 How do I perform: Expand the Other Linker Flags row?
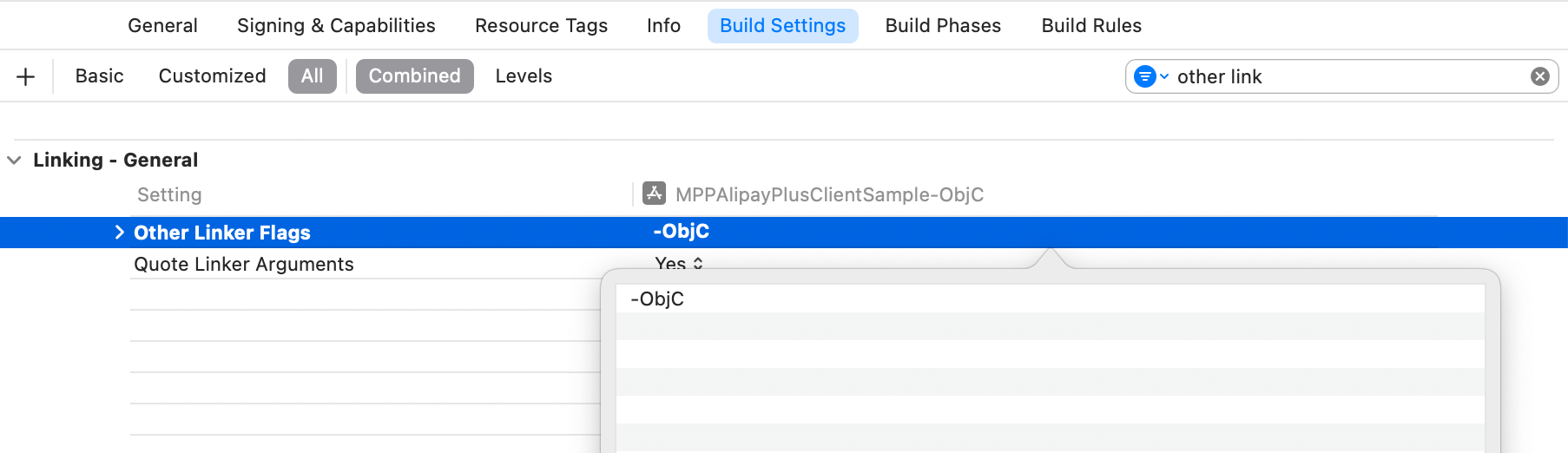pyautogui.click(x=120, y=232)
